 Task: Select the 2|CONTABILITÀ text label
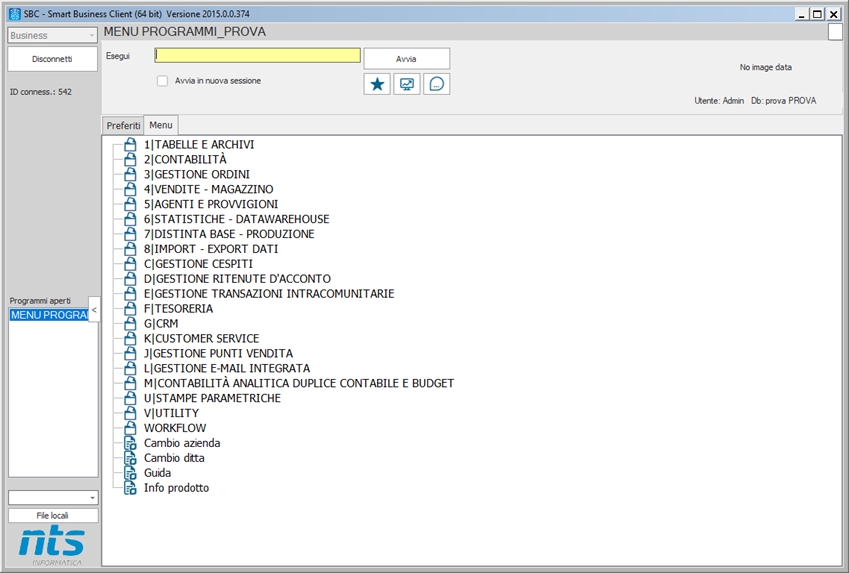coord(185,159)
